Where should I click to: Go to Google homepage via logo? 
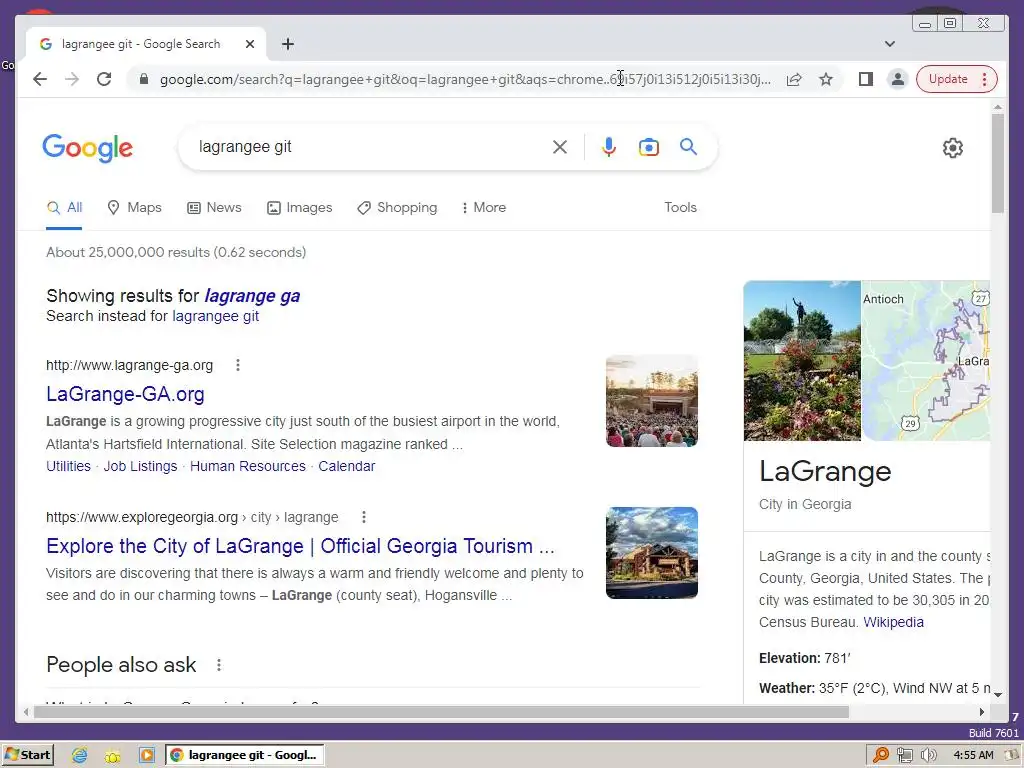[88, 148]
